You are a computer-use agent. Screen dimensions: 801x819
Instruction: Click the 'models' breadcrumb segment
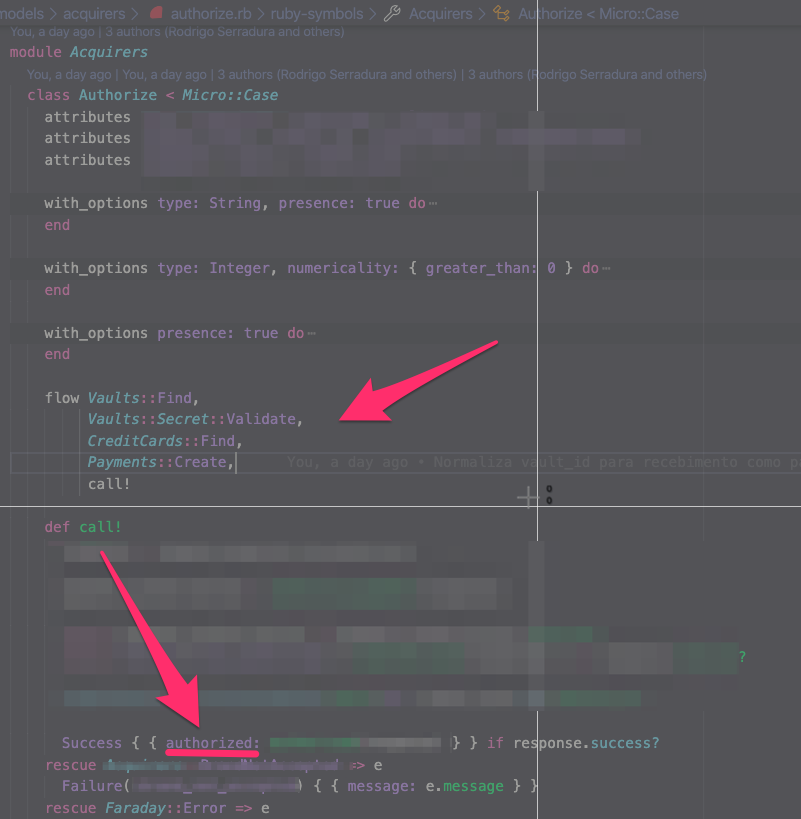pos(21,14)
